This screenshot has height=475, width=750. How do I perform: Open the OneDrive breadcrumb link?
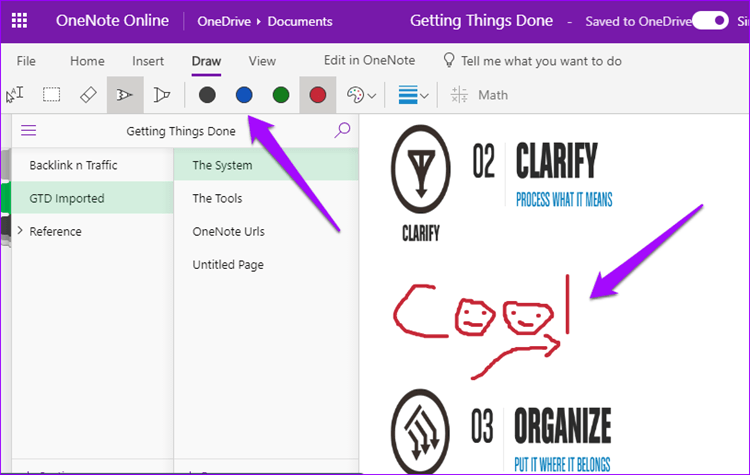point(224,22)
